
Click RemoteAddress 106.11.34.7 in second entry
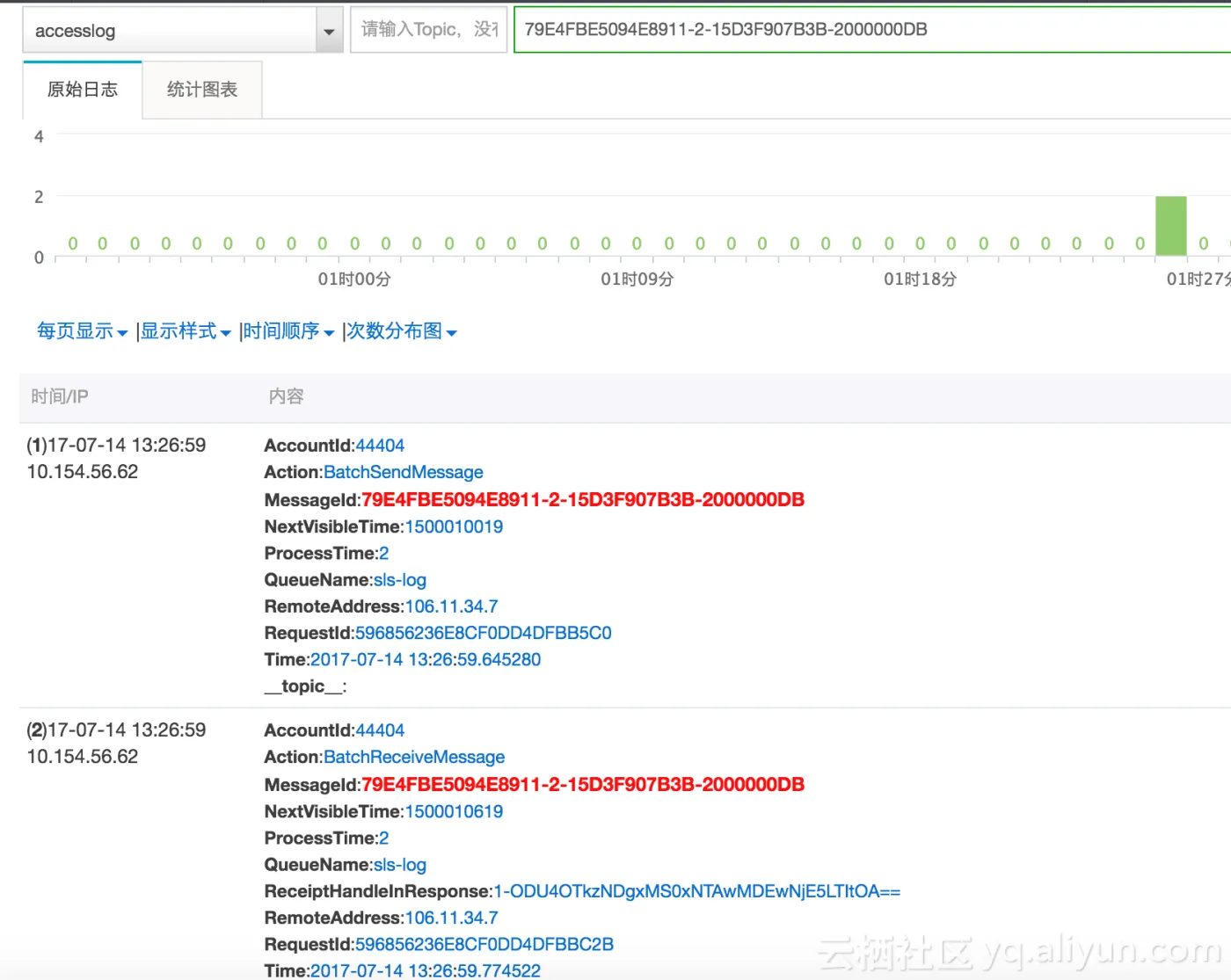(x=452, y=918)
